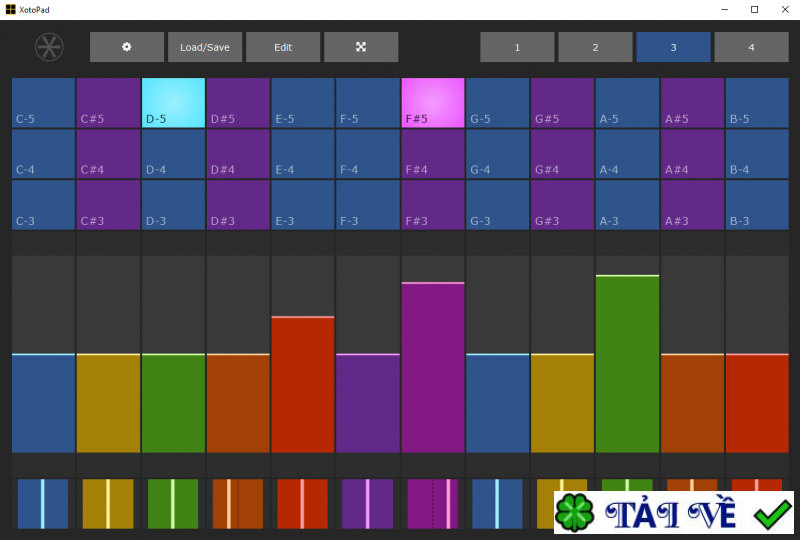Click the small orange horizontal slider under D#3 column

tap(238, 503)
